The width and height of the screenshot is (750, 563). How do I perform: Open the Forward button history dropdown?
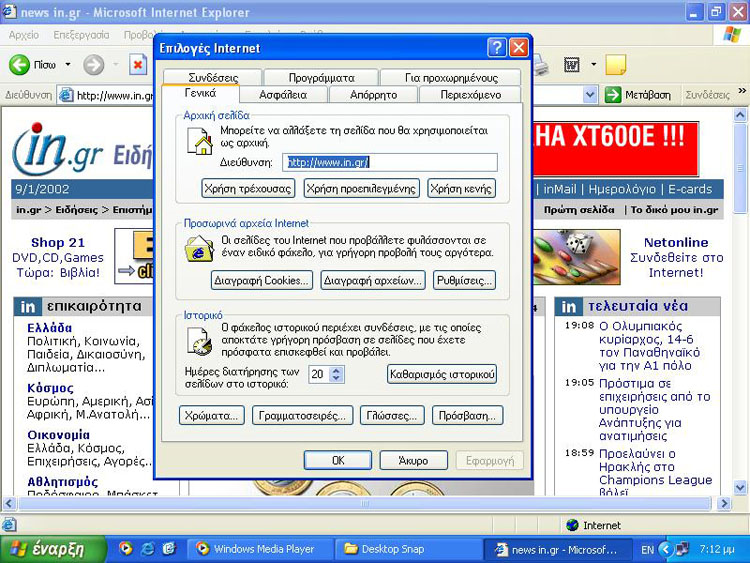pyautogui.click(x=115, y=64)
